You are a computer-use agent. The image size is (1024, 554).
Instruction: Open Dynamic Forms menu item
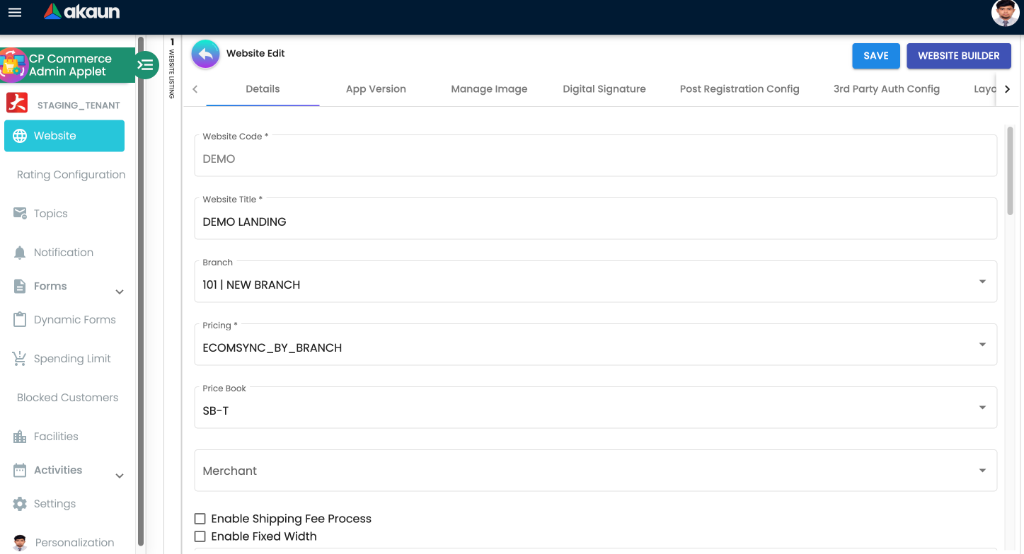click(74, 319)
